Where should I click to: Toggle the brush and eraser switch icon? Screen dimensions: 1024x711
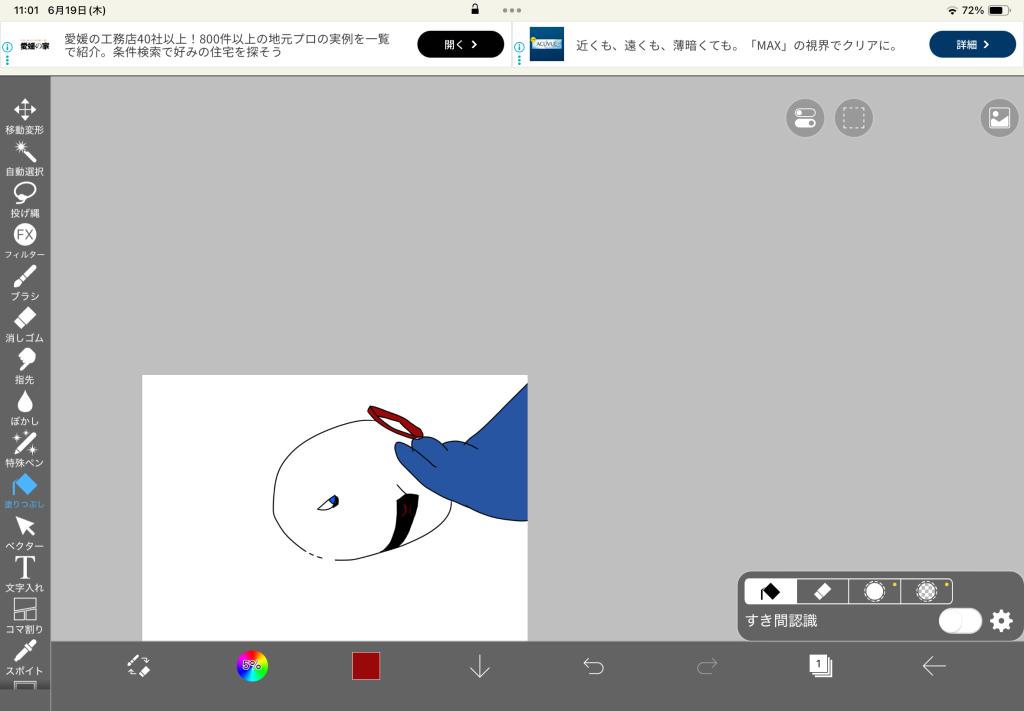138,666
